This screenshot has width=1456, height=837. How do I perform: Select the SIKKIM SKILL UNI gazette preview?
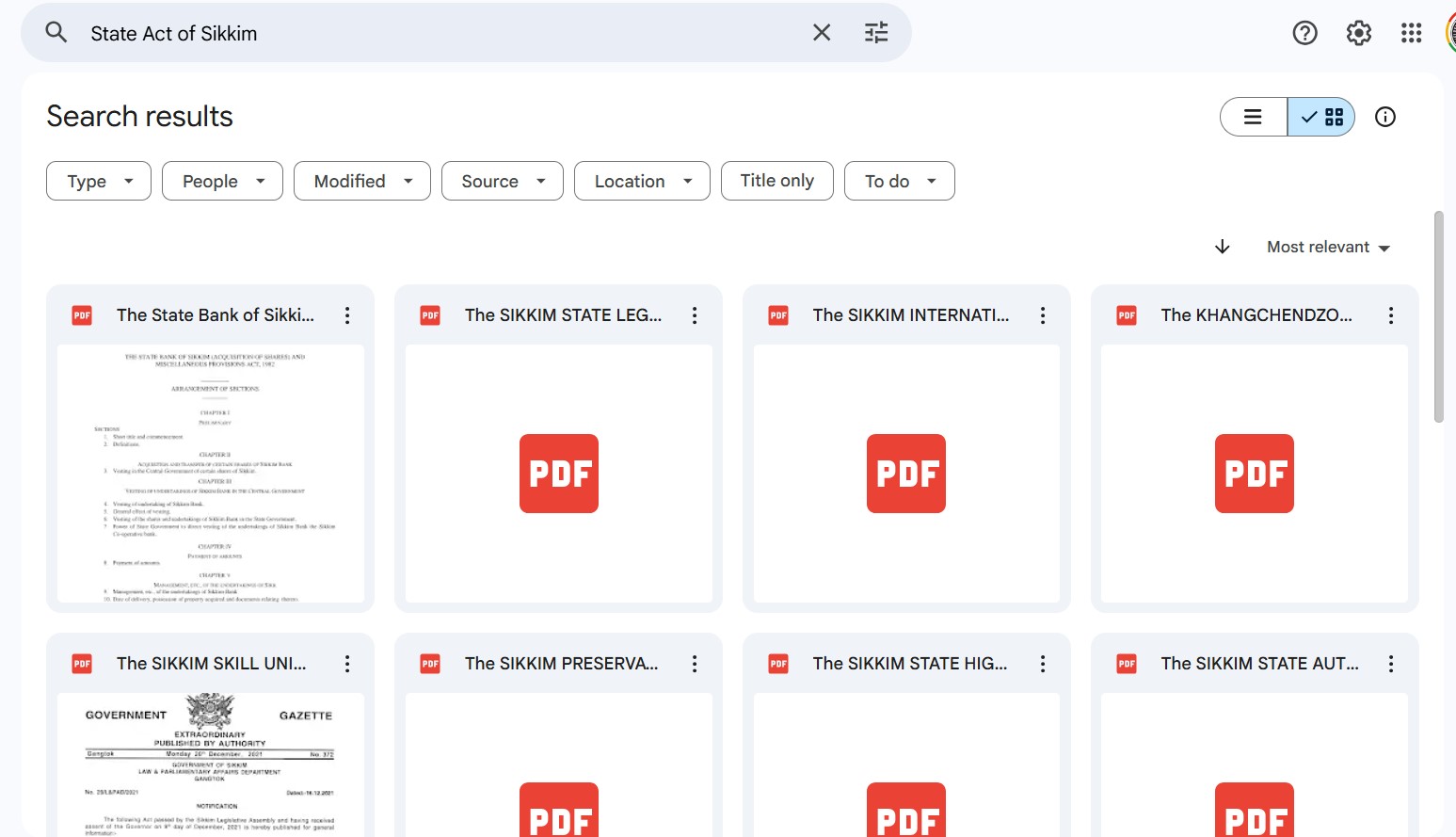point(211,765)
